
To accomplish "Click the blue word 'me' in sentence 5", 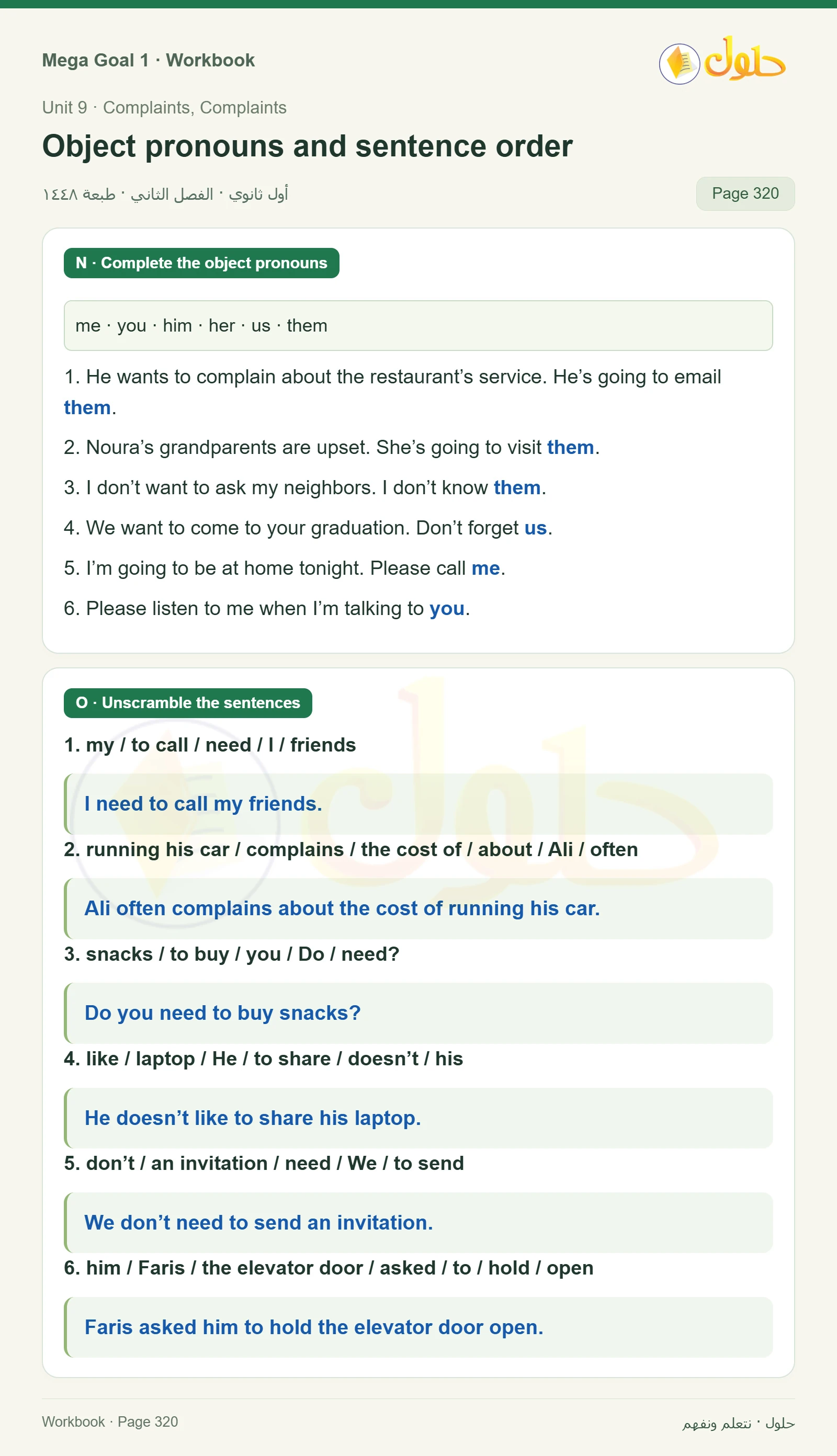I will point(486,568).
